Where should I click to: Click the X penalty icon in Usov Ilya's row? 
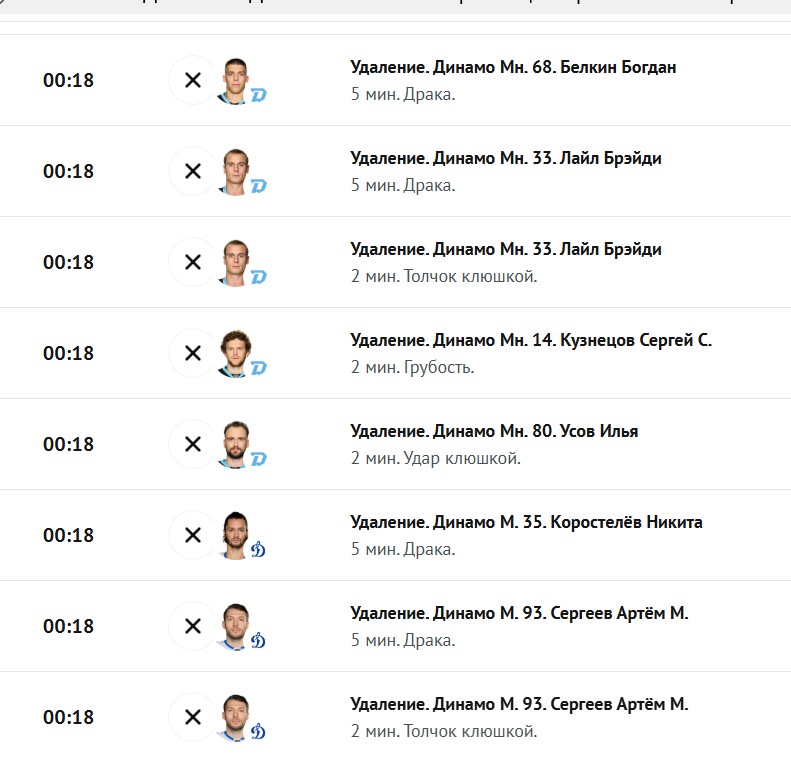(x=193, y=444)
